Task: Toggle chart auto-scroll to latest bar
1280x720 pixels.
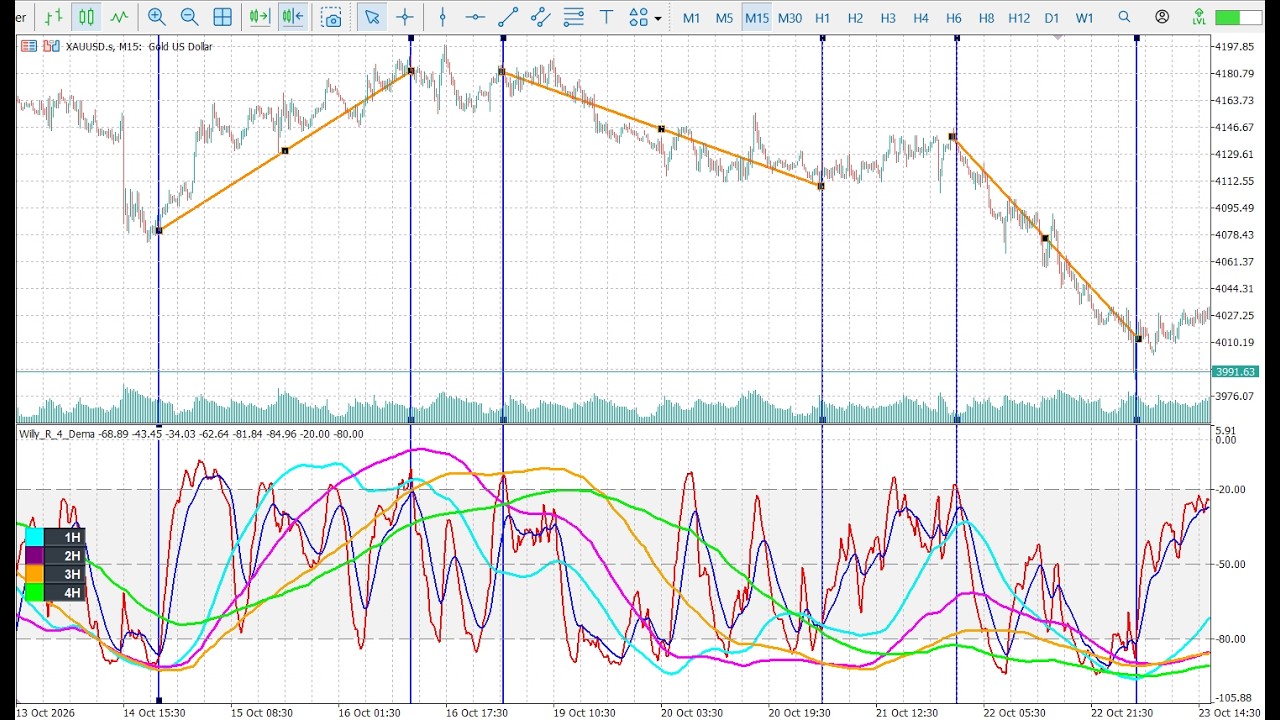Action: tap(260, 17)
